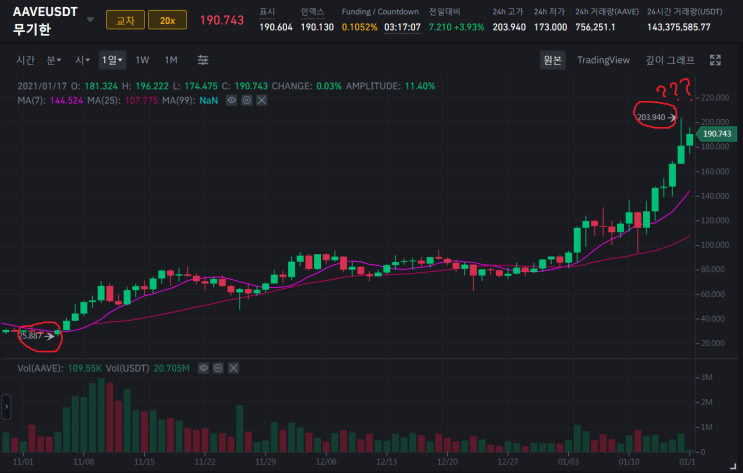The width and height of the screenshot is (743, 473).
Task: Click the USDT volume 143,375,585.77
Action: 679,27
